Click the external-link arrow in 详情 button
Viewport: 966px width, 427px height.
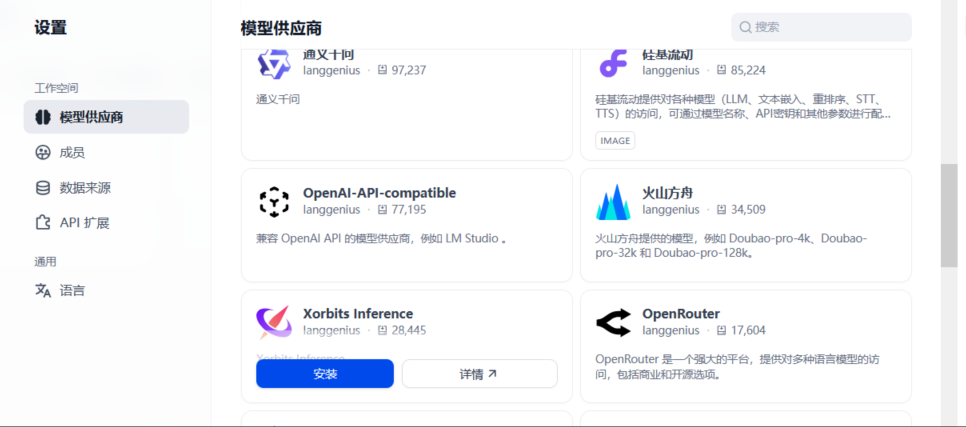tap(492, 373)
